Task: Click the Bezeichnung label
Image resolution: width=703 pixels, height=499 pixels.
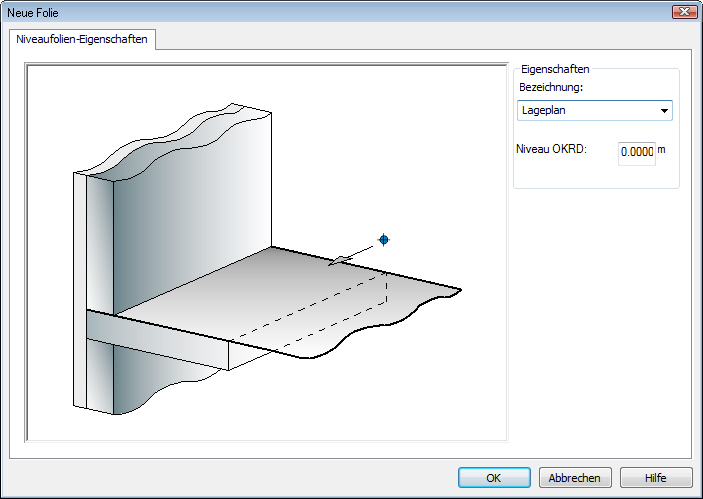Action: coord(551,87)
